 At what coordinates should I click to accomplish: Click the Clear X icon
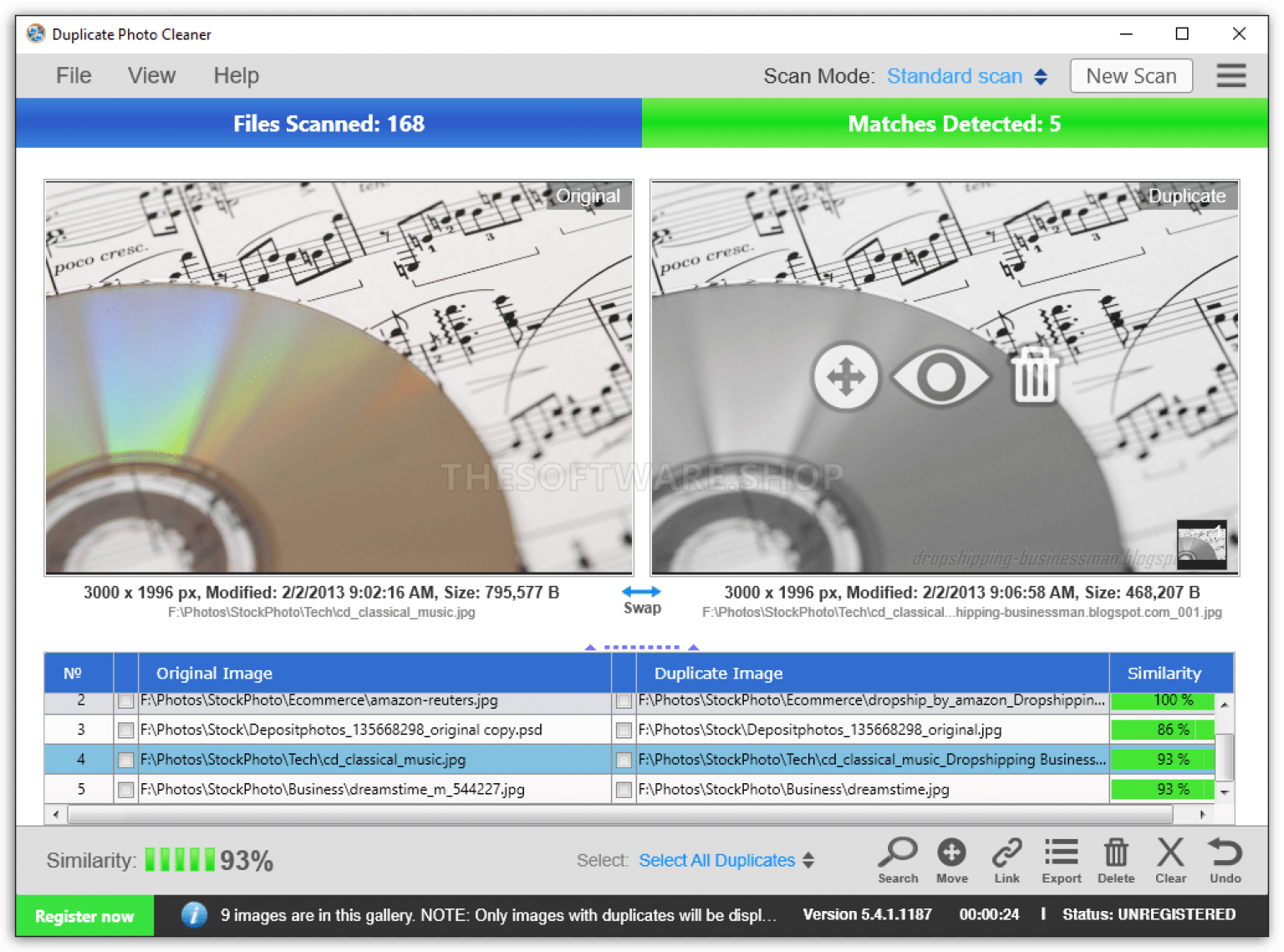[x=1170, y=853]
